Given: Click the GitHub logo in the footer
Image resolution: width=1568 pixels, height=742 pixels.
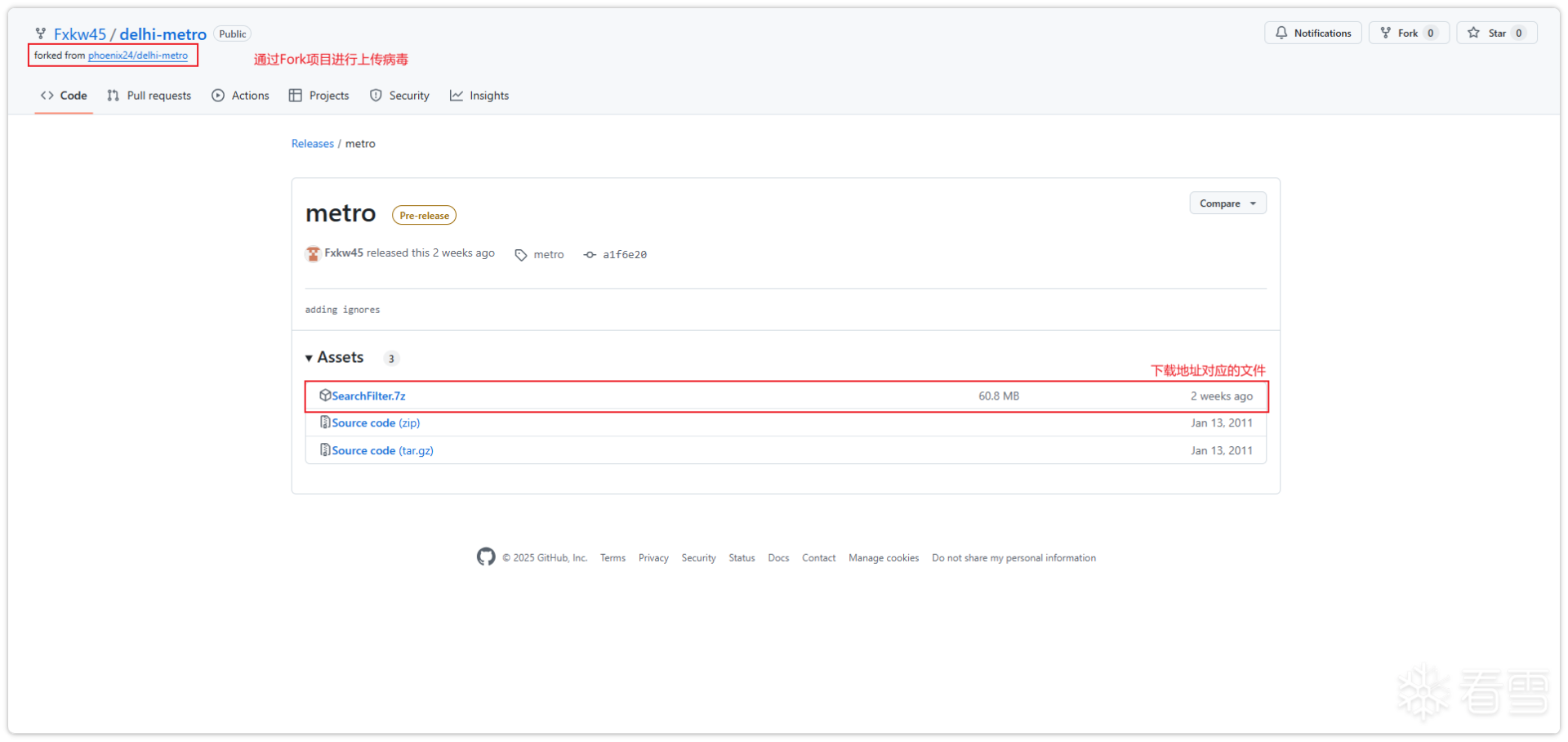Looking at the screenshot, I should 486,557.
